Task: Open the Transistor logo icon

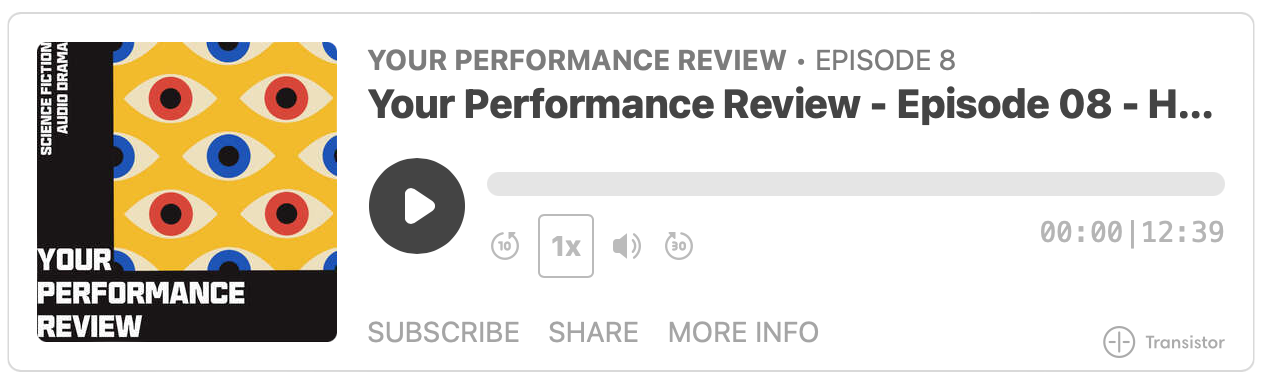Action: pos(1119,342)
